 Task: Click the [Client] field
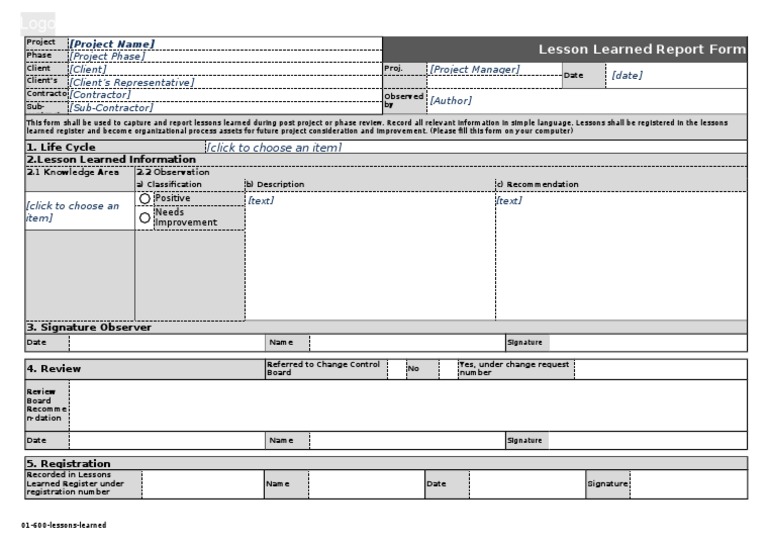click(225, 69)
